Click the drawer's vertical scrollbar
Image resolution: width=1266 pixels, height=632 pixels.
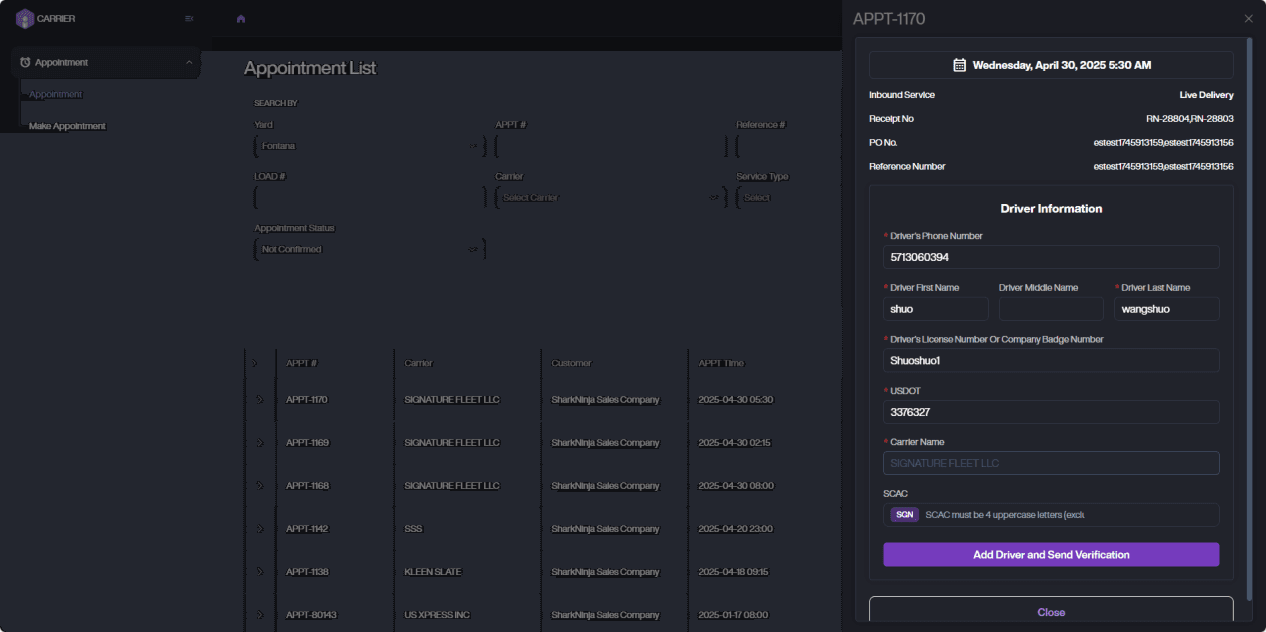tap(1249, 300)
